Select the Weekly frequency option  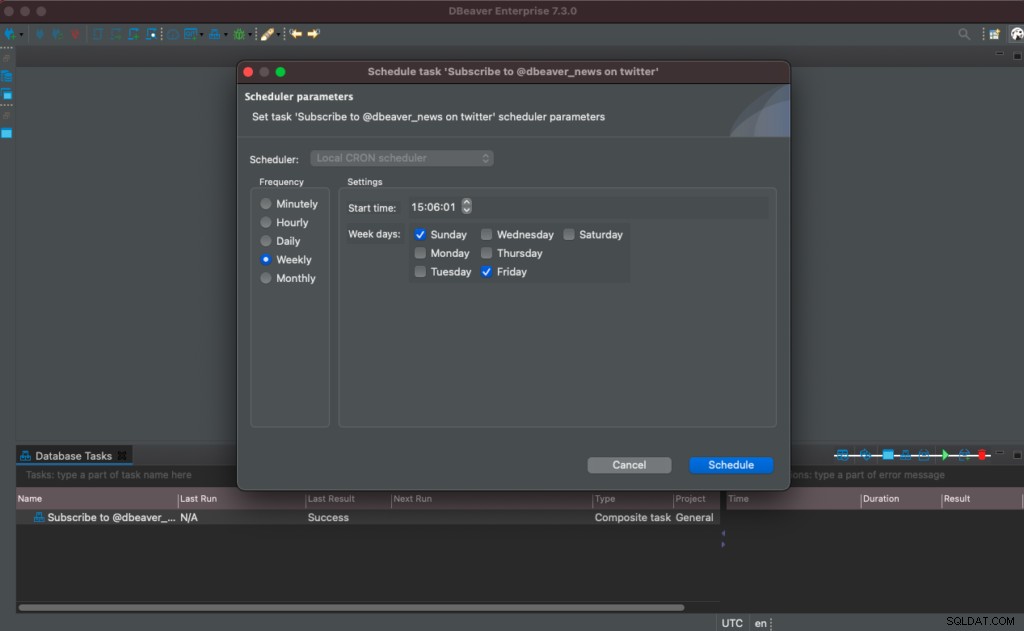tap(266, 259)
